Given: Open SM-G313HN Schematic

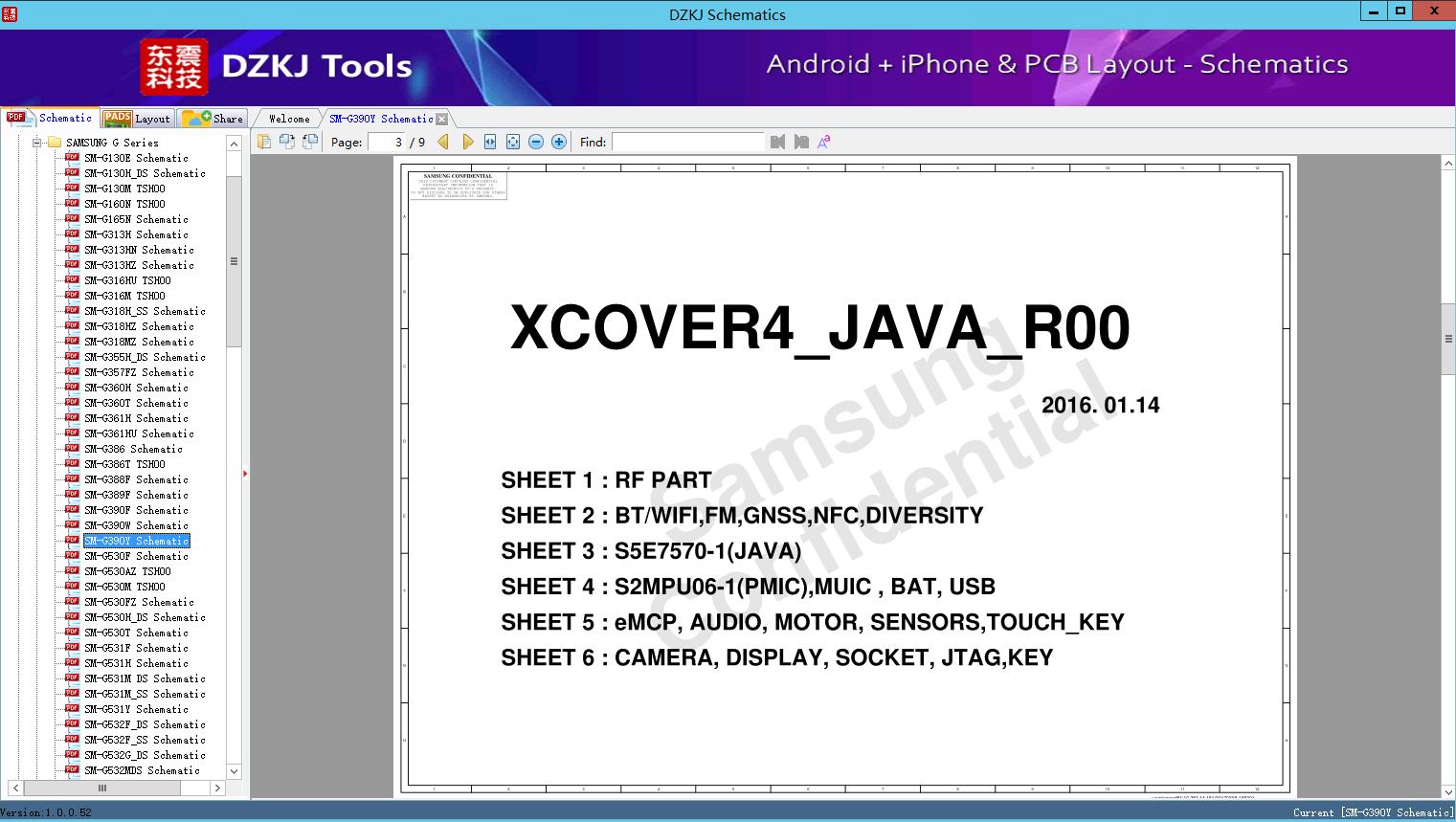Looking at the screenshot, I should coord(139,250).
